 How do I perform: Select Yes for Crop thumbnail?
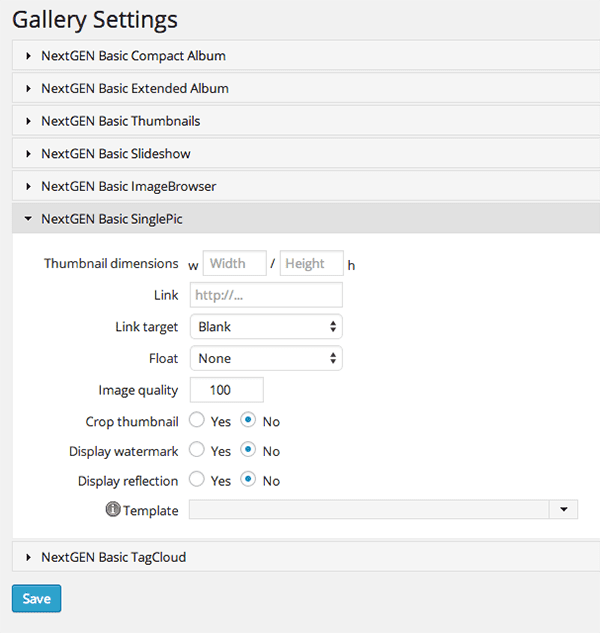click(x=197, y=420)
